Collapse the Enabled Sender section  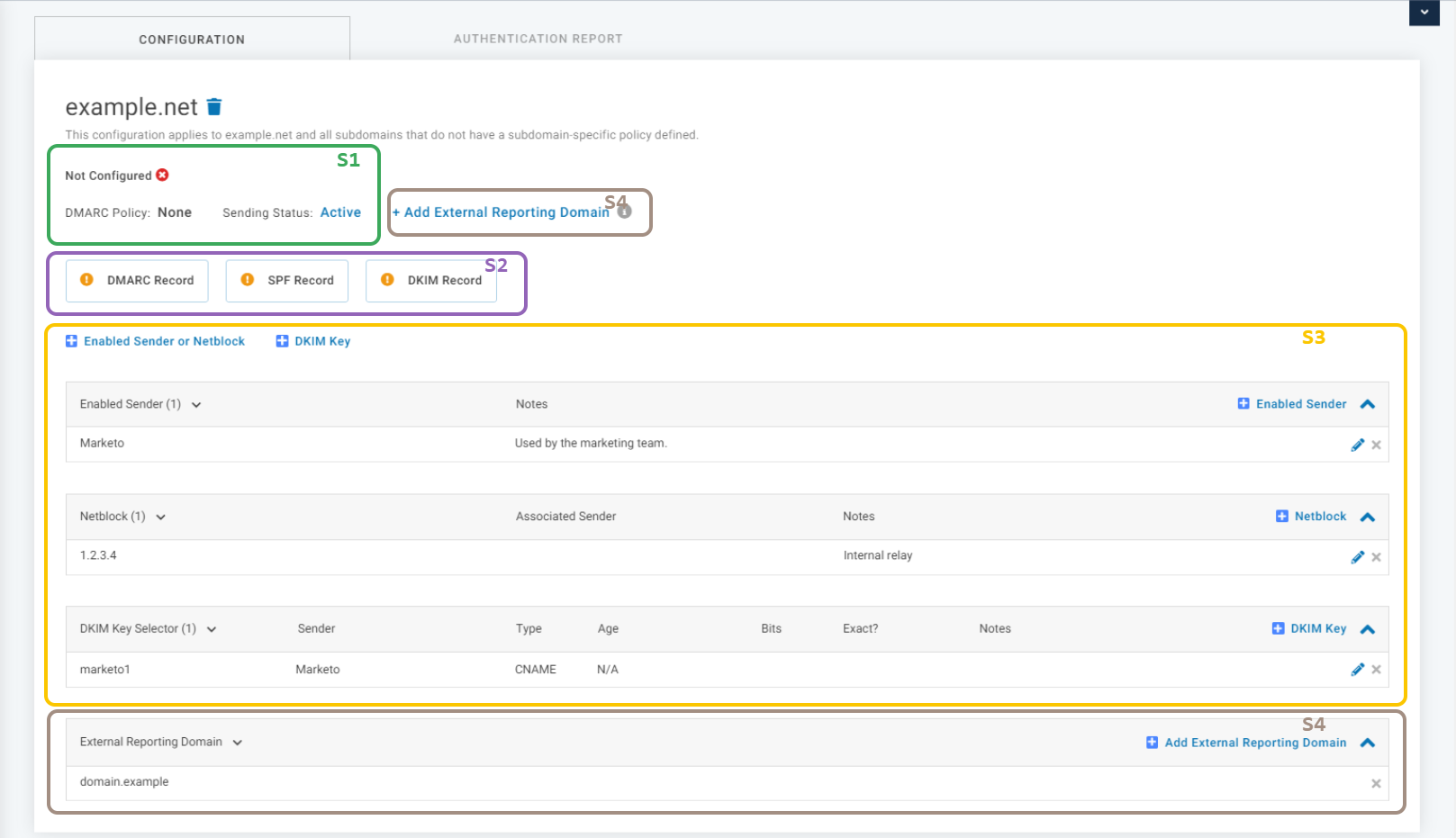point(1368,404)
